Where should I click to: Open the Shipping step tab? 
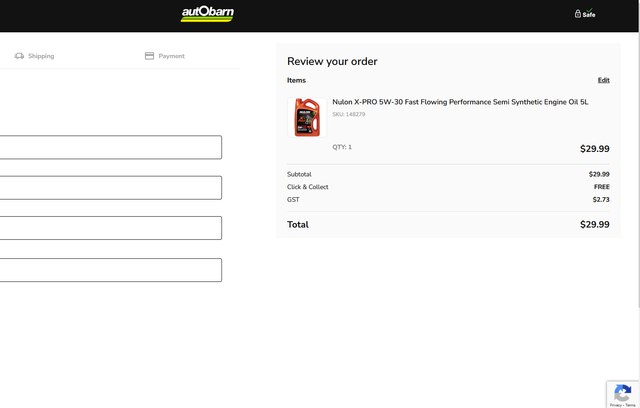pos(34,56)
